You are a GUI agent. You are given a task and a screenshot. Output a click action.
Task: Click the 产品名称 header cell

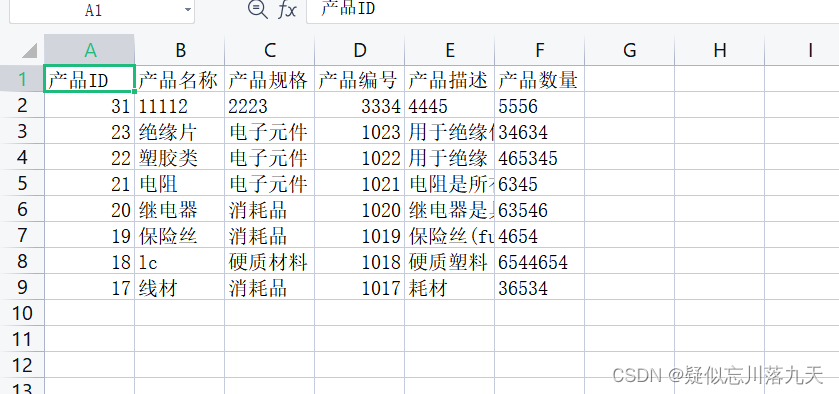click(180, 79)
